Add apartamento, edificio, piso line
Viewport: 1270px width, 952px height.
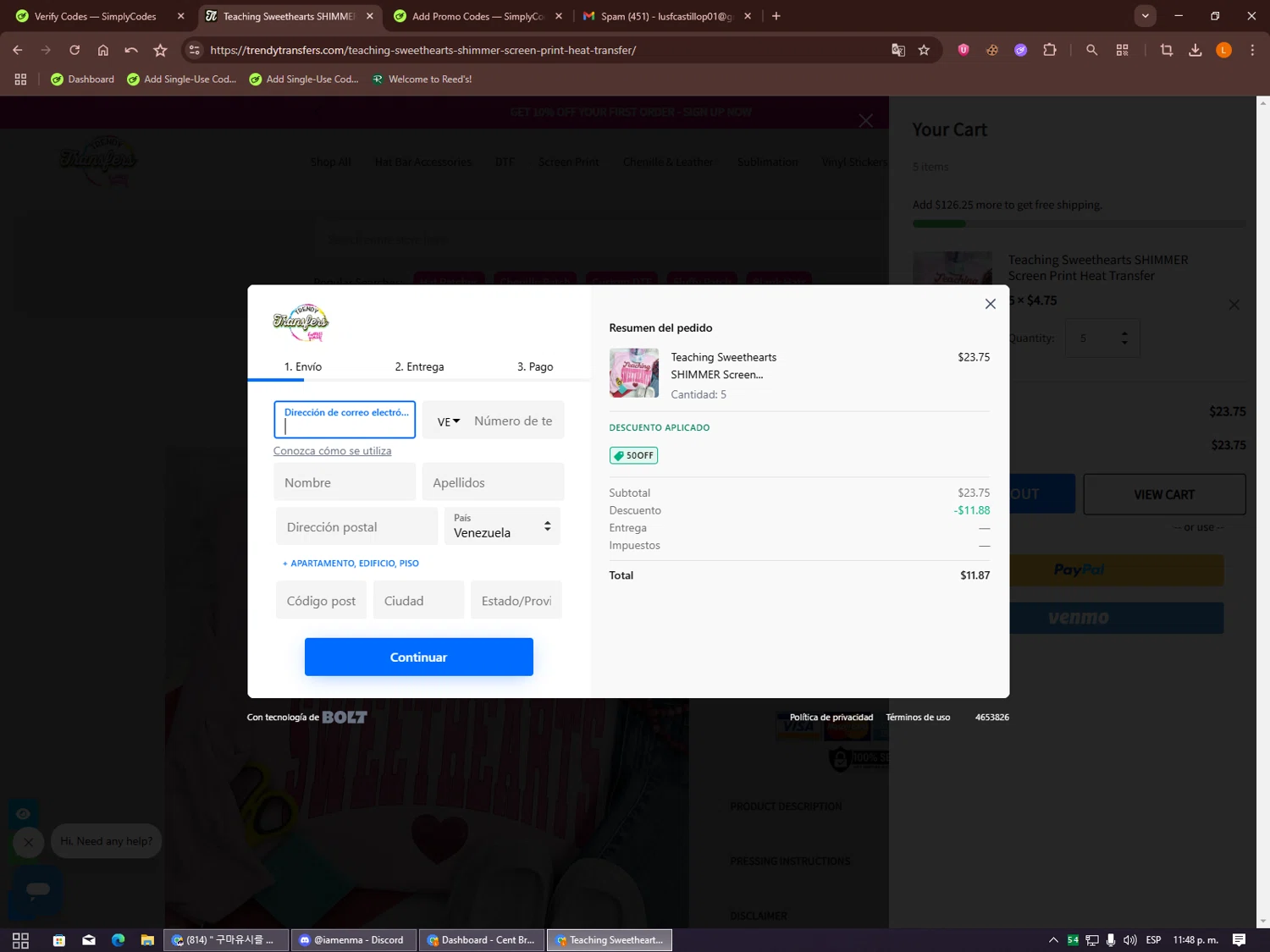pos(351,564)
